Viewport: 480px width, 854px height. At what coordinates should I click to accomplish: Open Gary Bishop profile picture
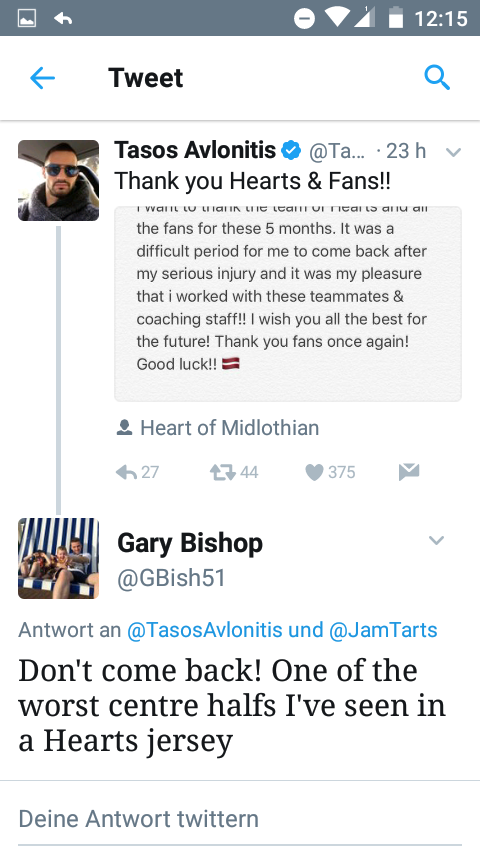58,558
